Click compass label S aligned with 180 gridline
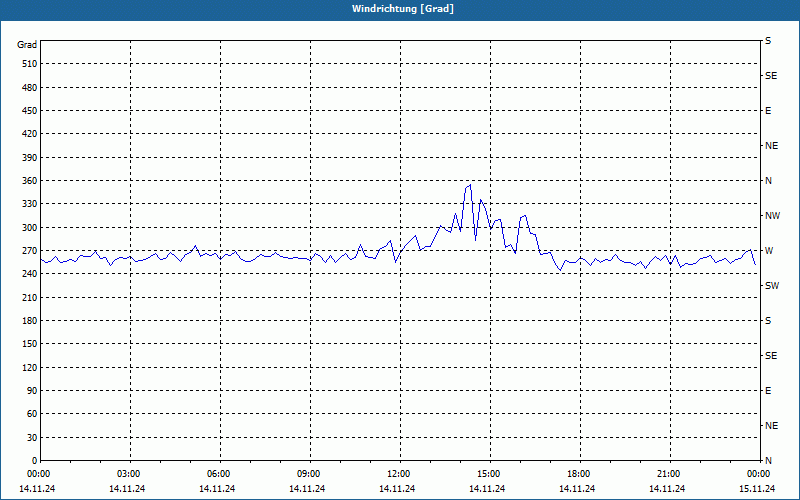800x500 pixels. tap(768, 321)
